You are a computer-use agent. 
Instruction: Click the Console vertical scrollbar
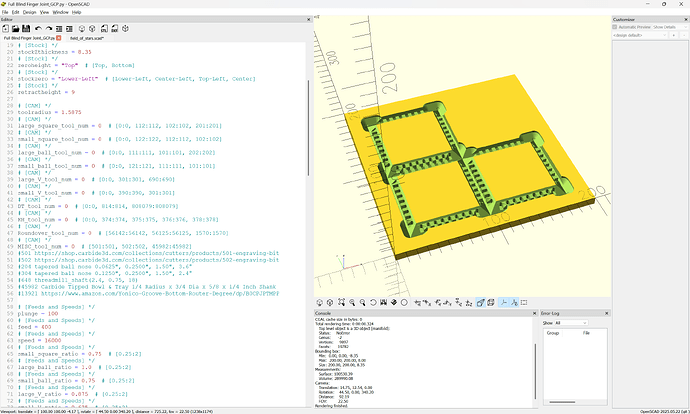pyautogui.click(x=535, y=370)
